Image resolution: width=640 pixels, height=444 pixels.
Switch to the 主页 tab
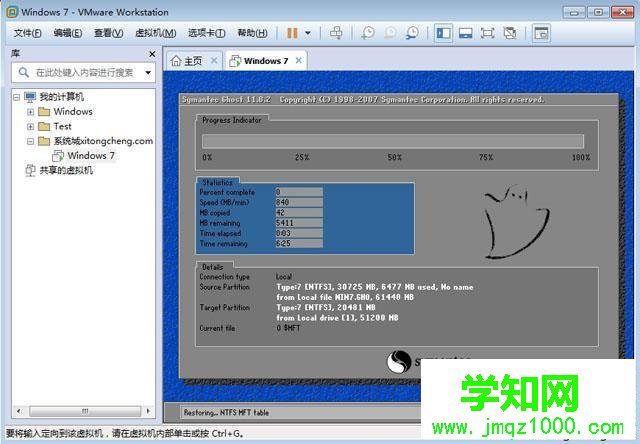pos(193,61)
